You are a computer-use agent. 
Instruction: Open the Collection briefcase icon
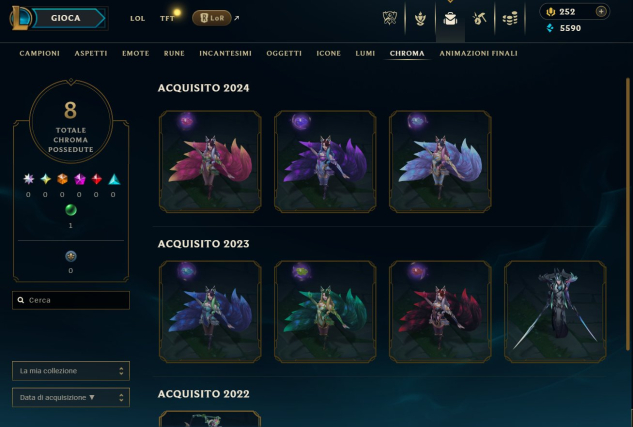[450, 19]
